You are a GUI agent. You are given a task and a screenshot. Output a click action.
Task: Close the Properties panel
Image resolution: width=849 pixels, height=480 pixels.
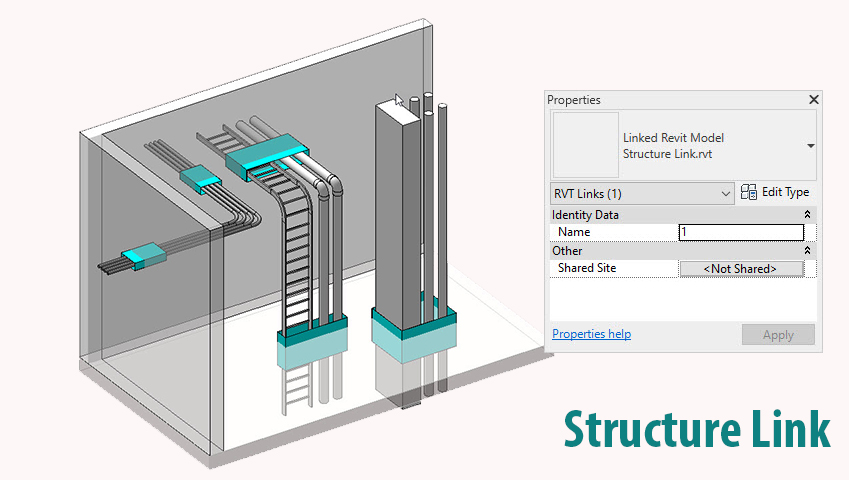pyautogui.click(x=813, y=100)
